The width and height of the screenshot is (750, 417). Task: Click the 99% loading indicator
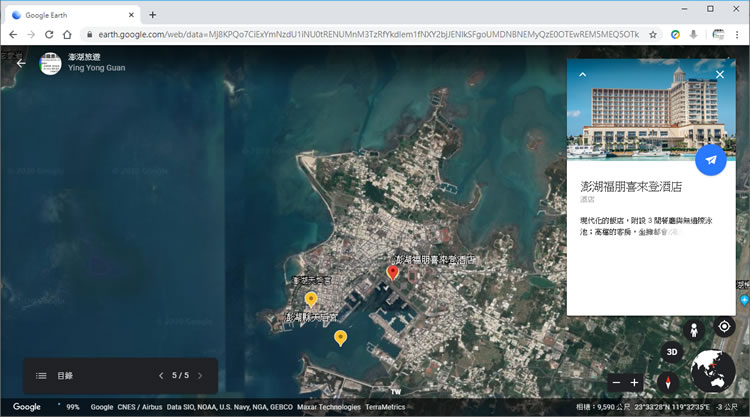(x=73, y=407)
